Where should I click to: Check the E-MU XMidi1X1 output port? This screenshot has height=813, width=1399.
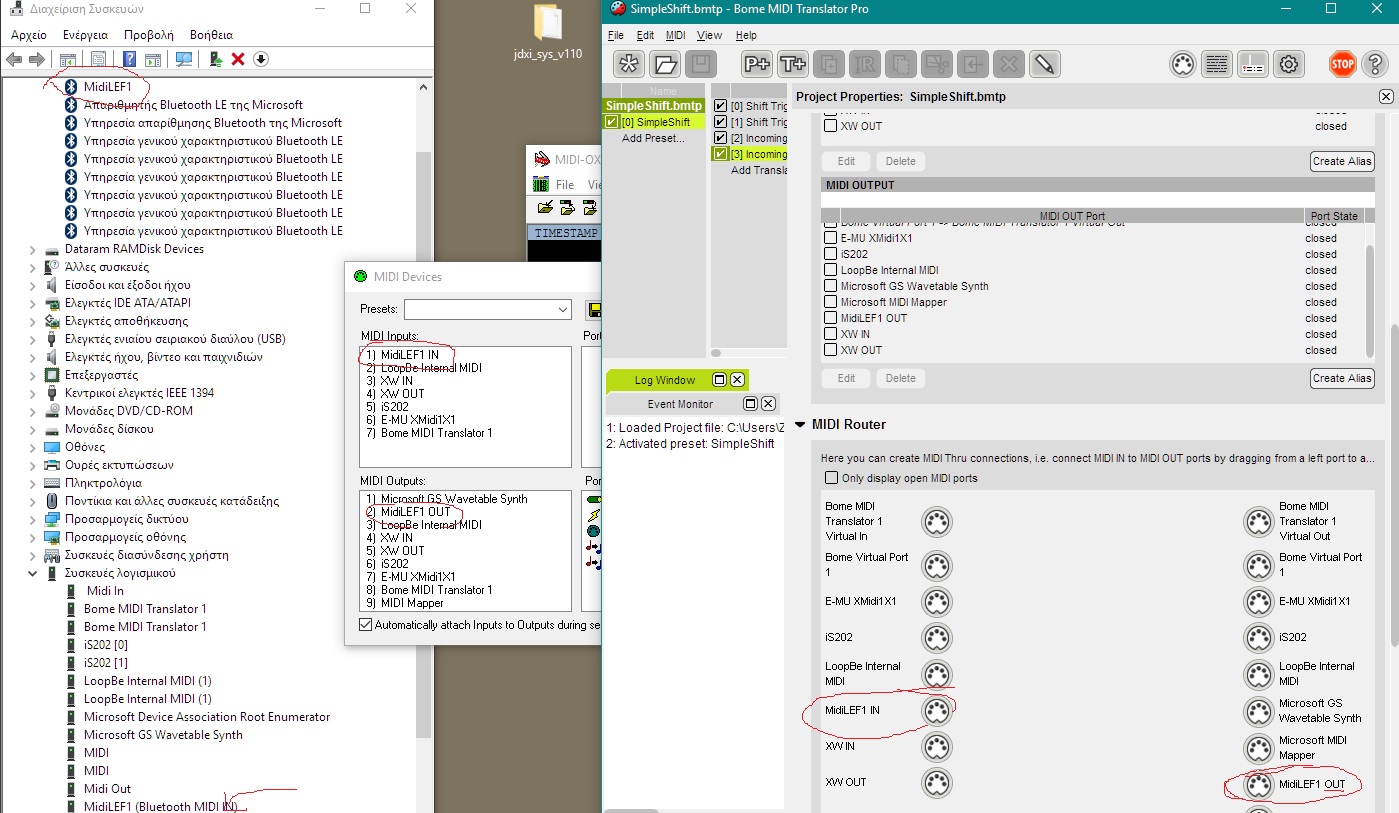pos(830,238)
